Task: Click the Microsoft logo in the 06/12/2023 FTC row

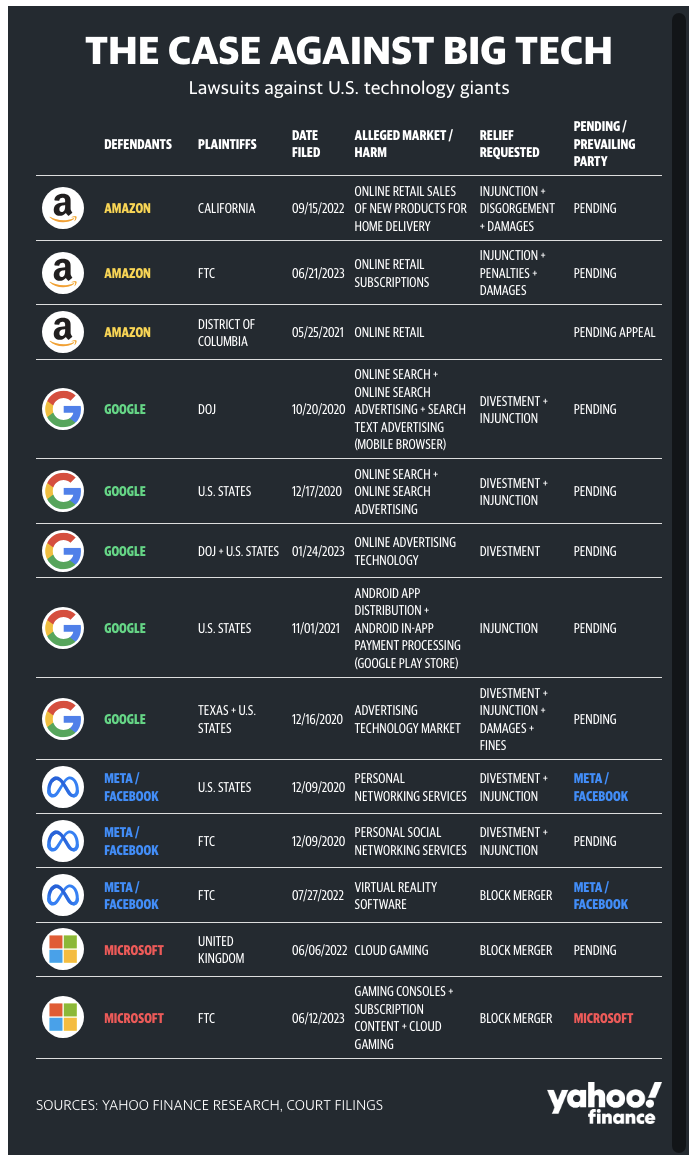Action: [x=63, y=1017]
